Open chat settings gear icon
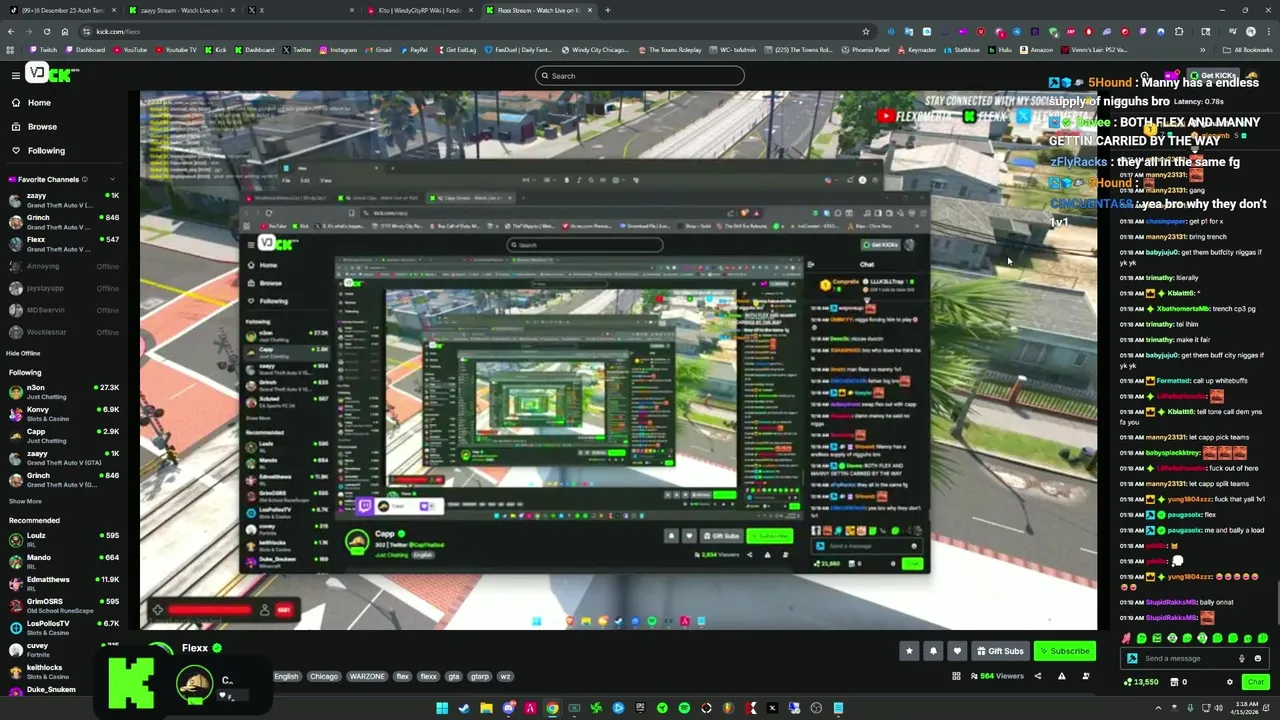Image resolution: width=1280 pixels, height=720 pixels. pyautogui.click(x=1230, y=682)
